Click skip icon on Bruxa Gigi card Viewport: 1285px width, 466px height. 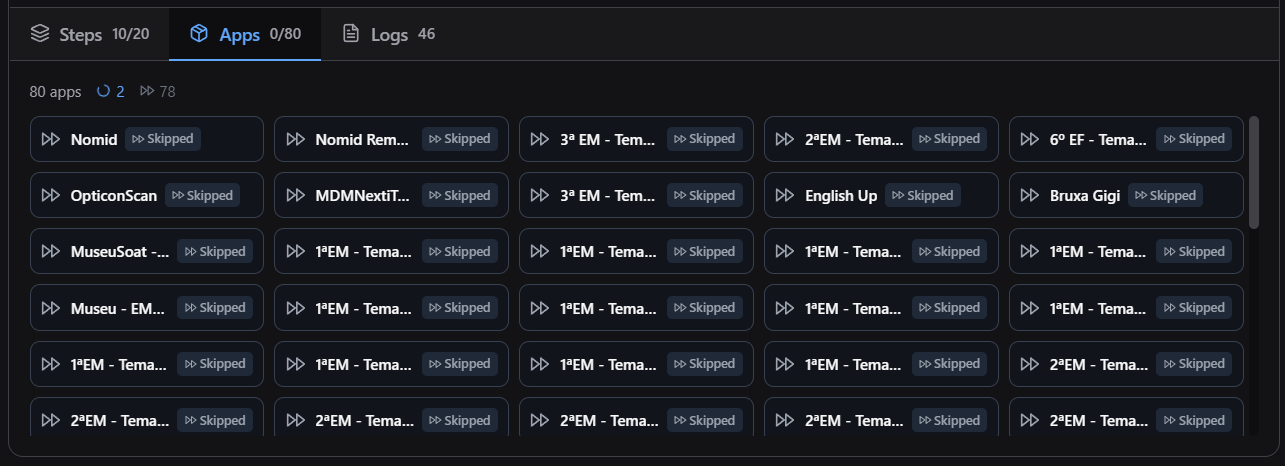click(1030, 196)
